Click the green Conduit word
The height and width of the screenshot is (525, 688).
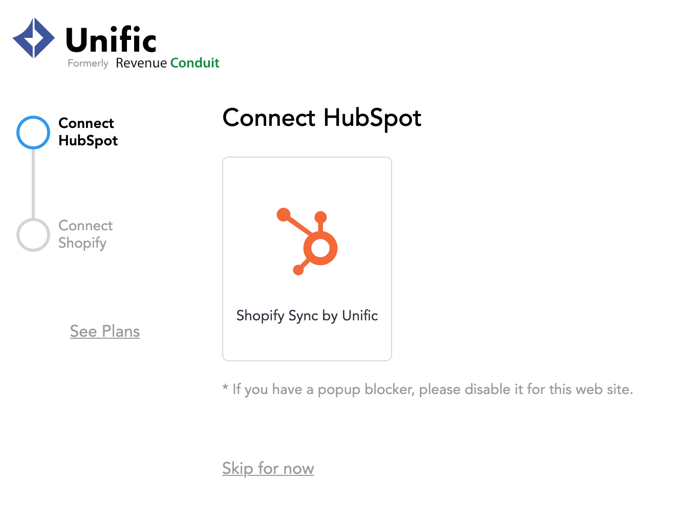(x=194, y=63)
